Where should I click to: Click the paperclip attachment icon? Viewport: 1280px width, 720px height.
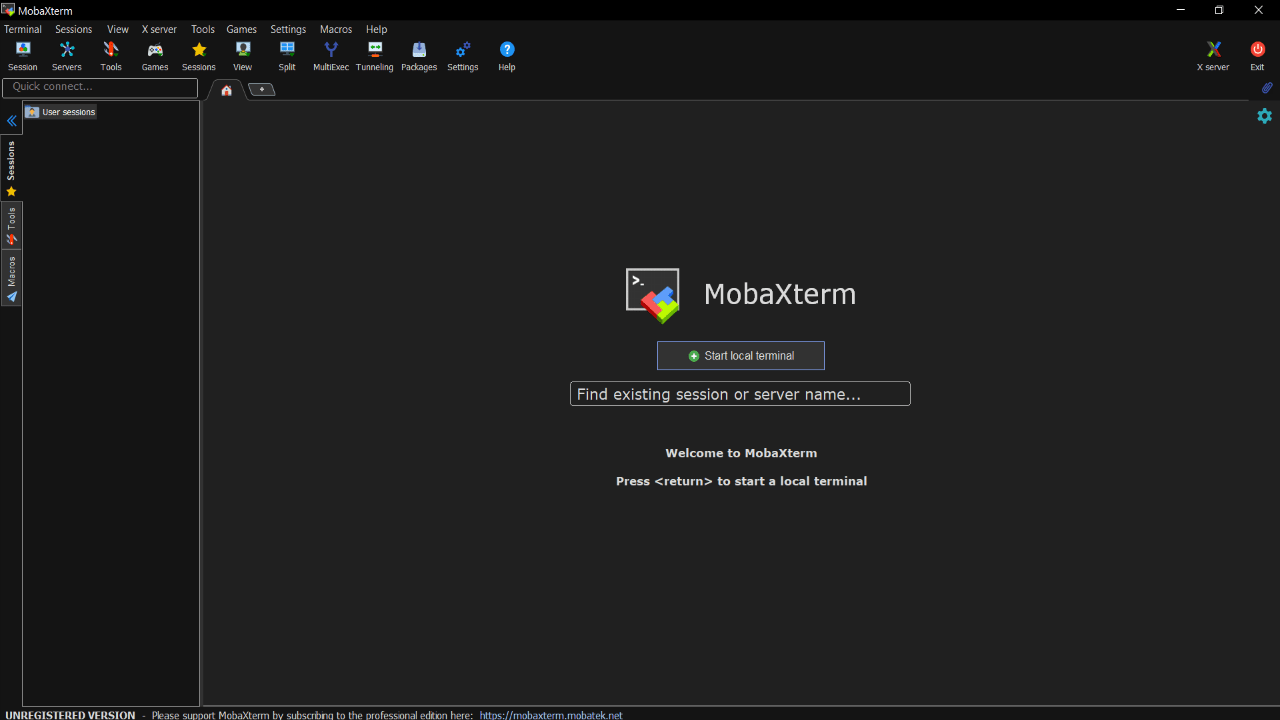tap(1267, 88)
